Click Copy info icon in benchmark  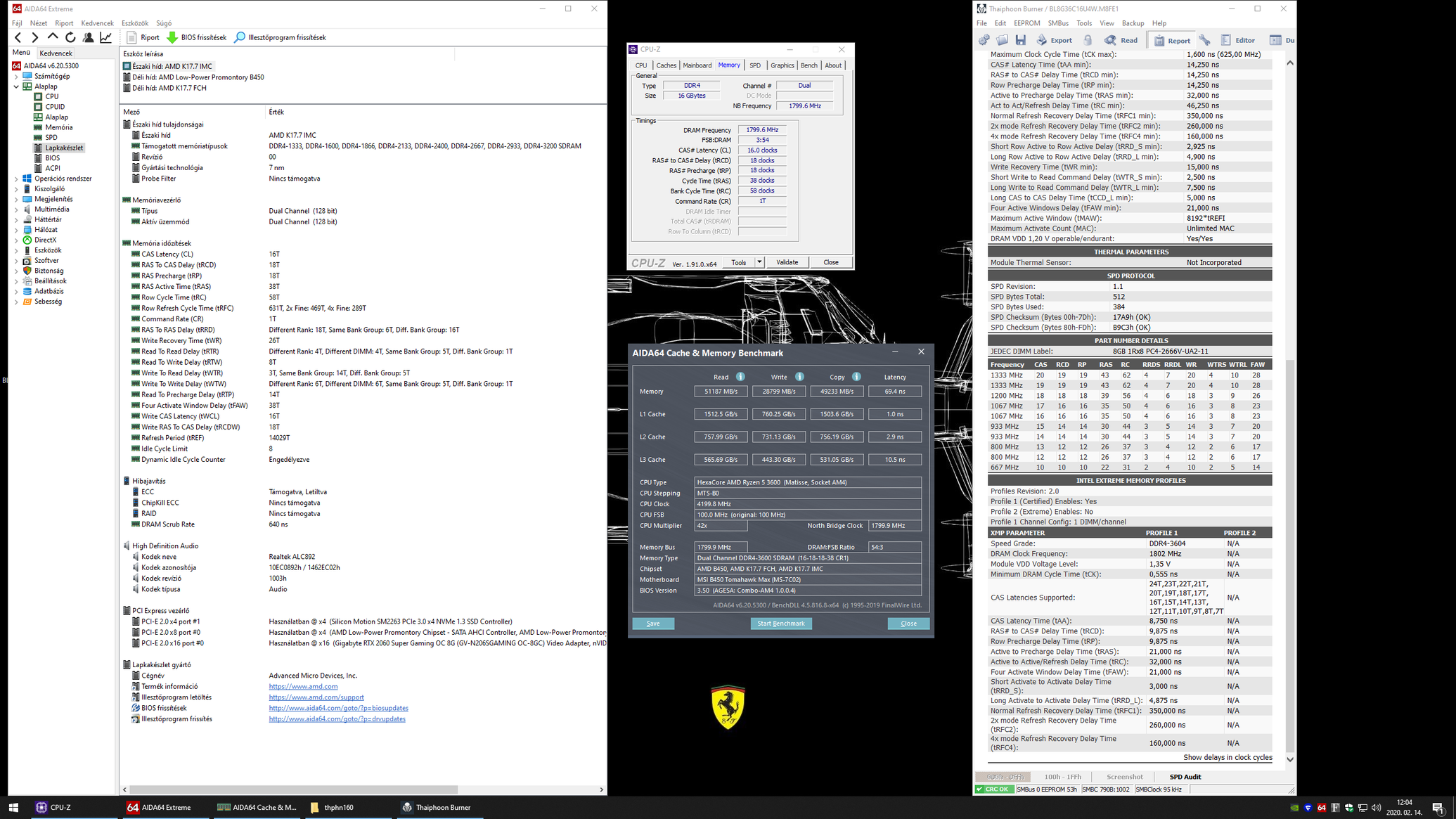[x=856, y=377]
